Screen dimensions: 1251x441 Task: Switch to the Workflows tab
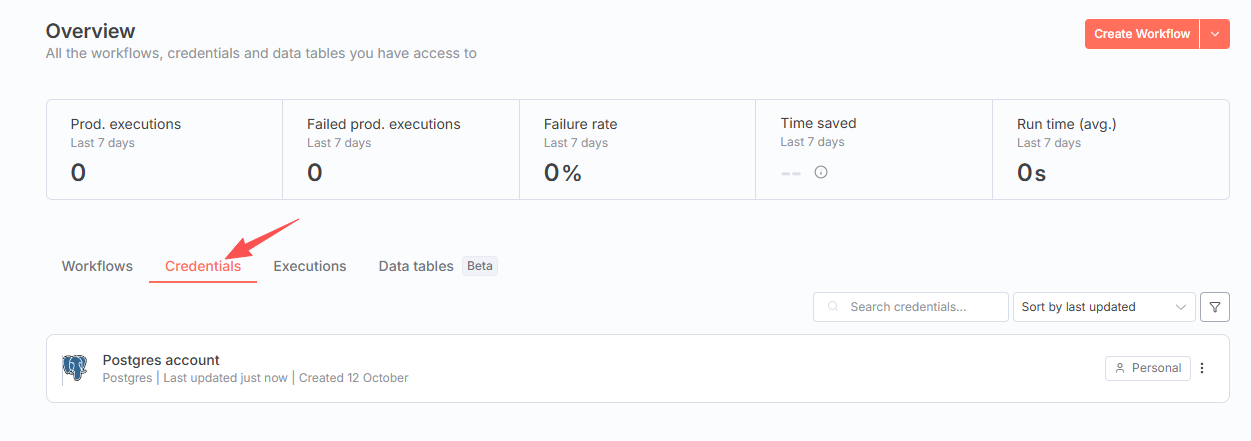tap(97, 266)
